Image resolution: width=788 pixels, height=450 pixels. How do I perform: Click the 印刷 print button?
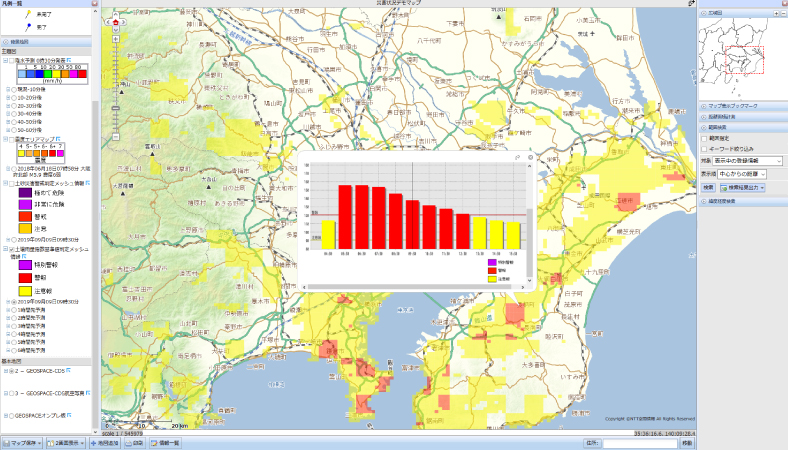click(135, 443)
